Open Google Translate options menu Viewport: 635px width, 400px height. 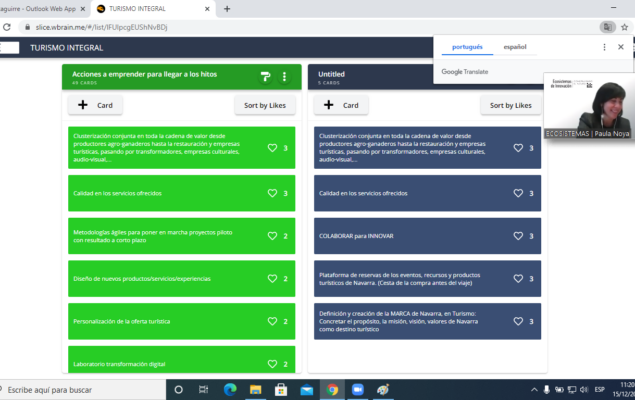pyautogui.click(x=604, y=47)
